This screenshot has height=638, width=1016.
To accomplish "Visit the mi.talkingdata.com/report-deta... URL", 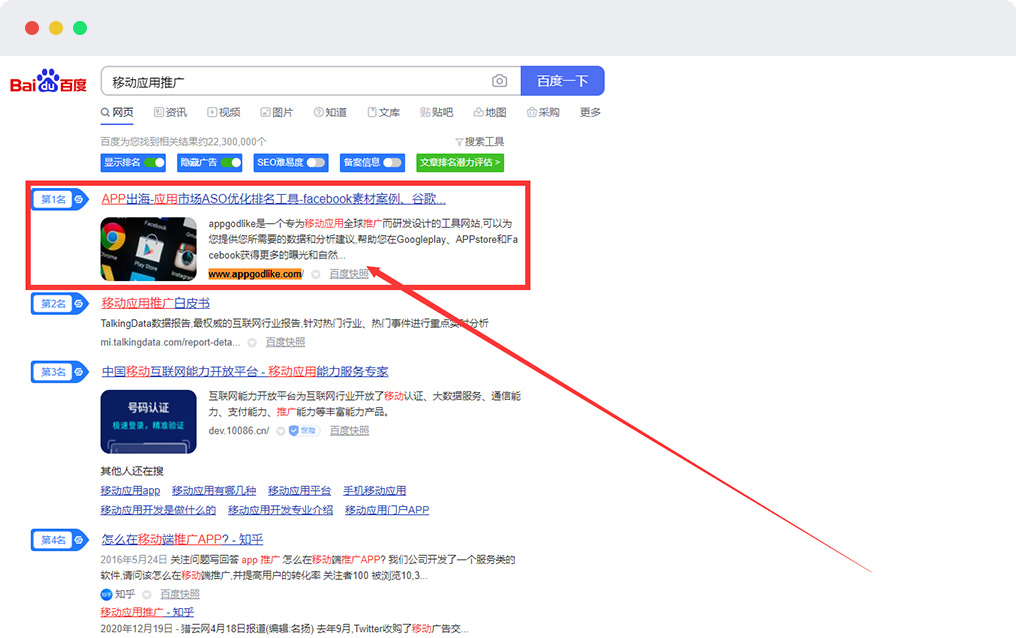I will coord(170,342).
